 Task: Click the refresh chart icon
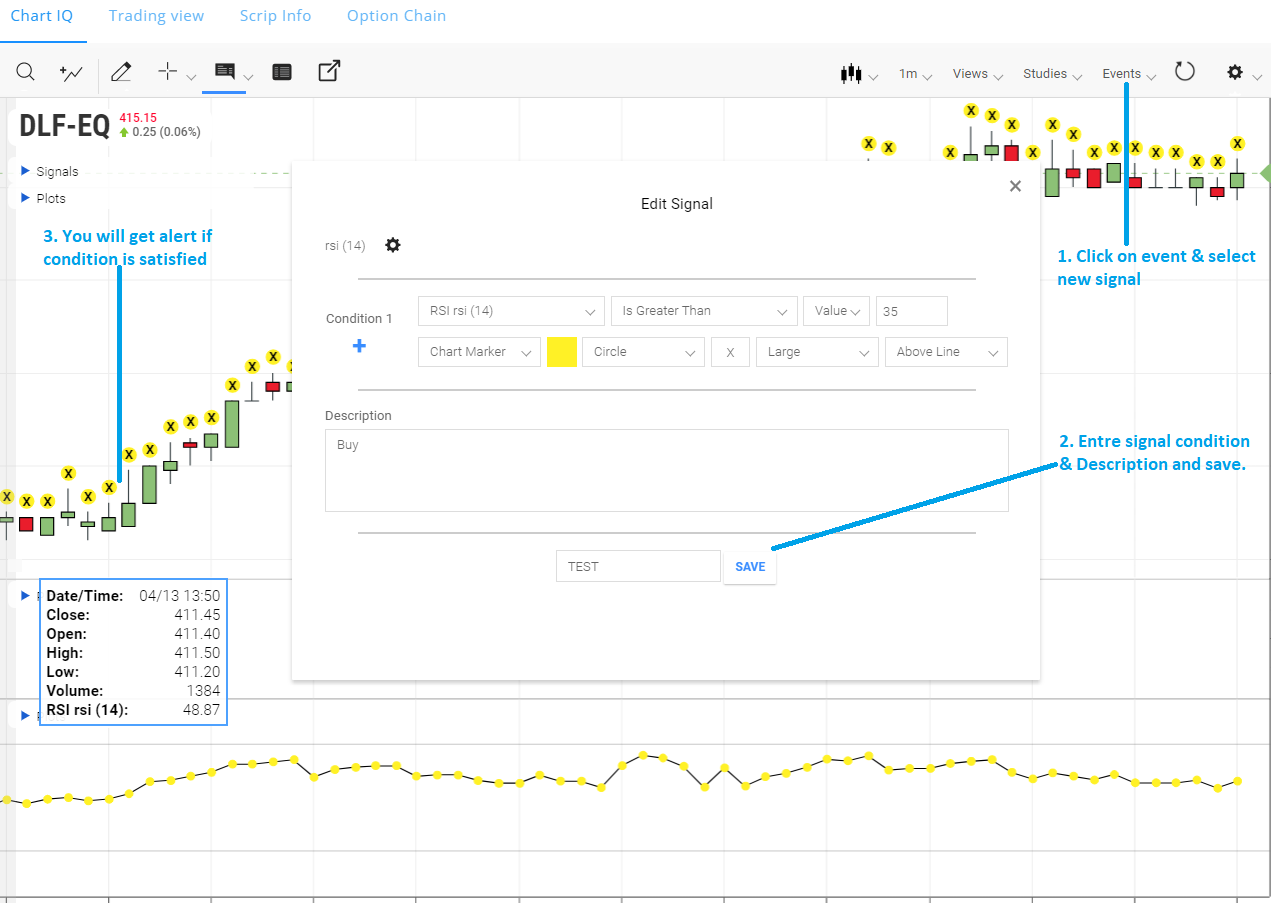pyautogui.click(x=1184, y=72)
